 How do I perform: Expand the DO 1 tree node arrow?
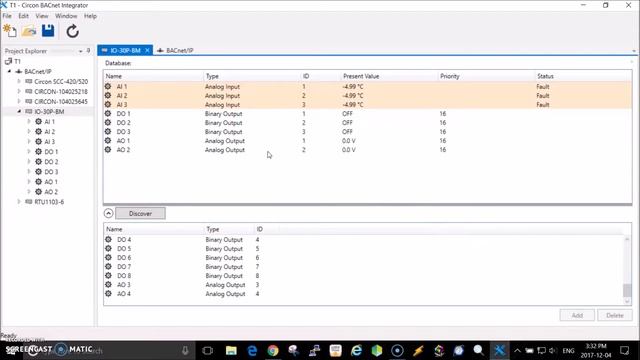pos(29,151)
